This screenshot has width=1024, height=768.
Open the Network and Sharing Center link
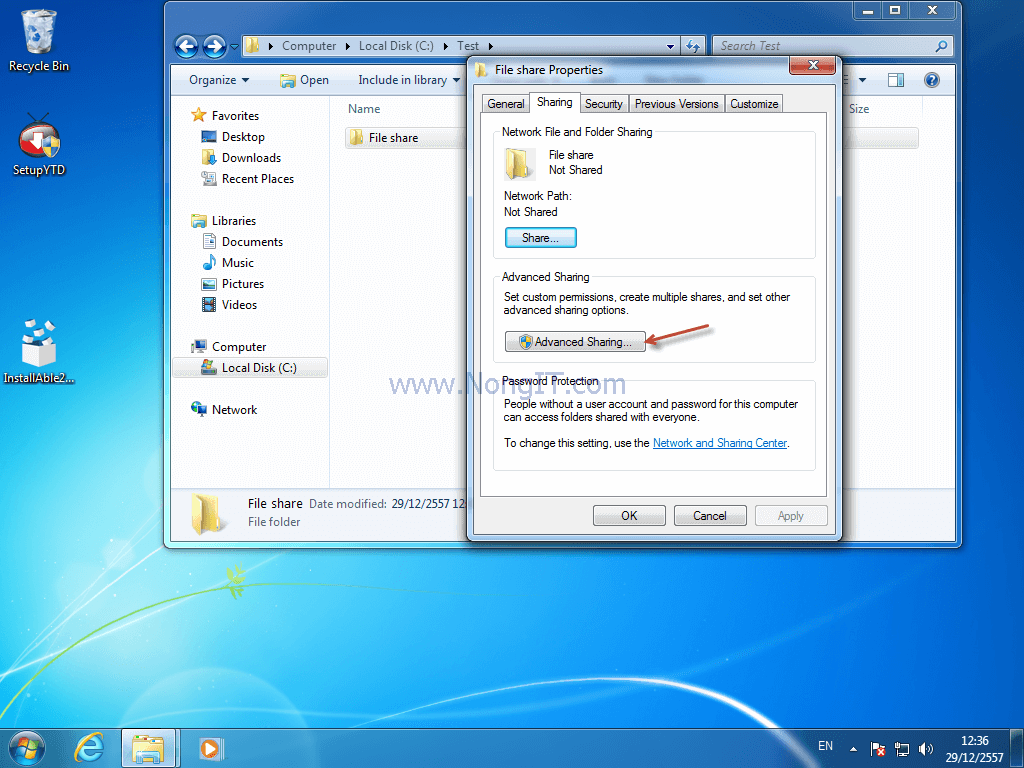click(x=719, y=442)
